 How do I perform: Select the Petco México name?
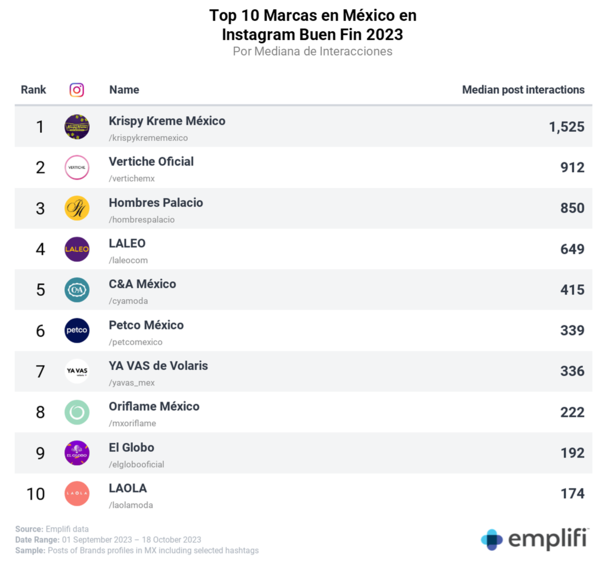point(146,325)
